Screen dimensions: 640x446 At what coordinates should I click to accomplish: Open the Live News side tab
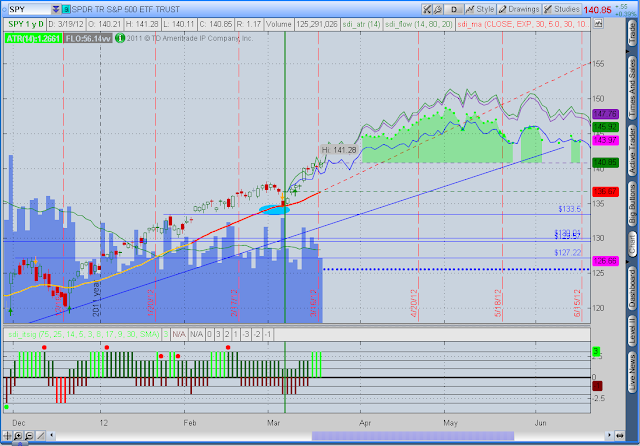pos(632,373)
